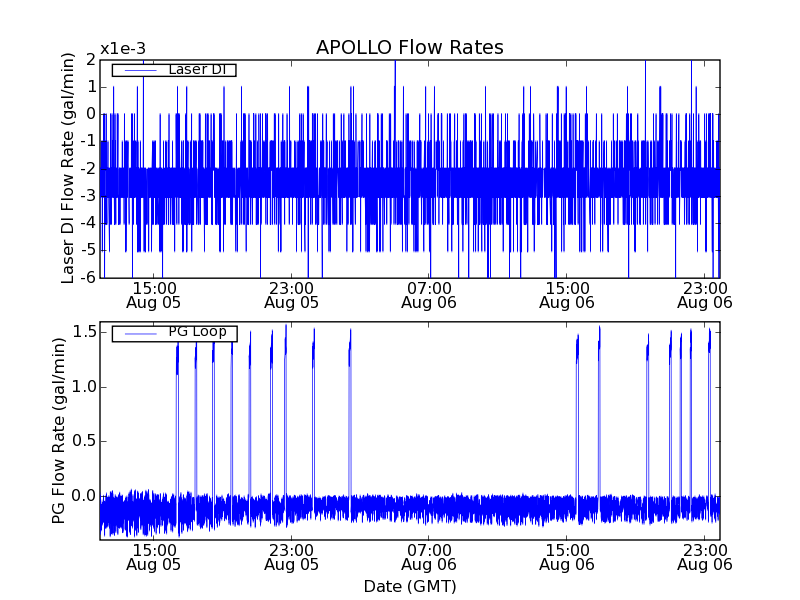The image size is (800, 600).
Task: Click the 'APOLLO Flow Rates' chart title
Action: click(409, 48)
